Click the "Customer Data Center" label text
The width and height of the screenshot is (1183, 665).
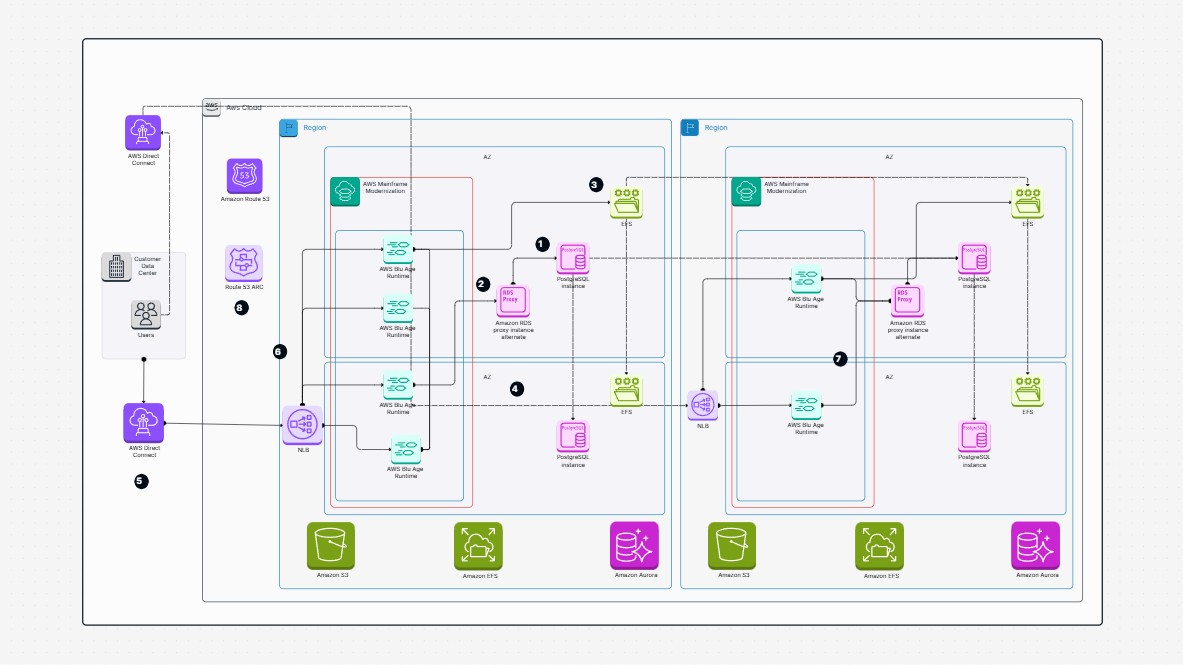point(147,266)
